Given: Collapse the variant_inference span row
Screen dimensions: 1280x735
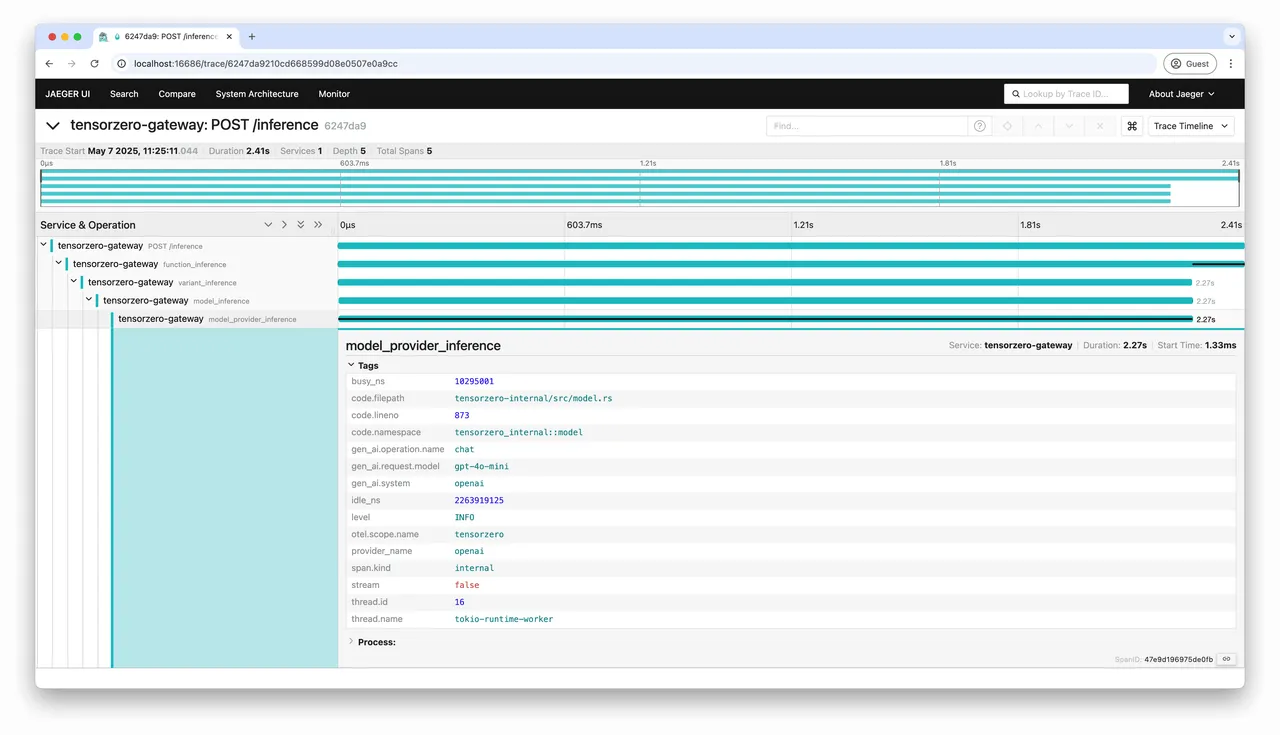Looking at the screenshot, I should (74, 282).
